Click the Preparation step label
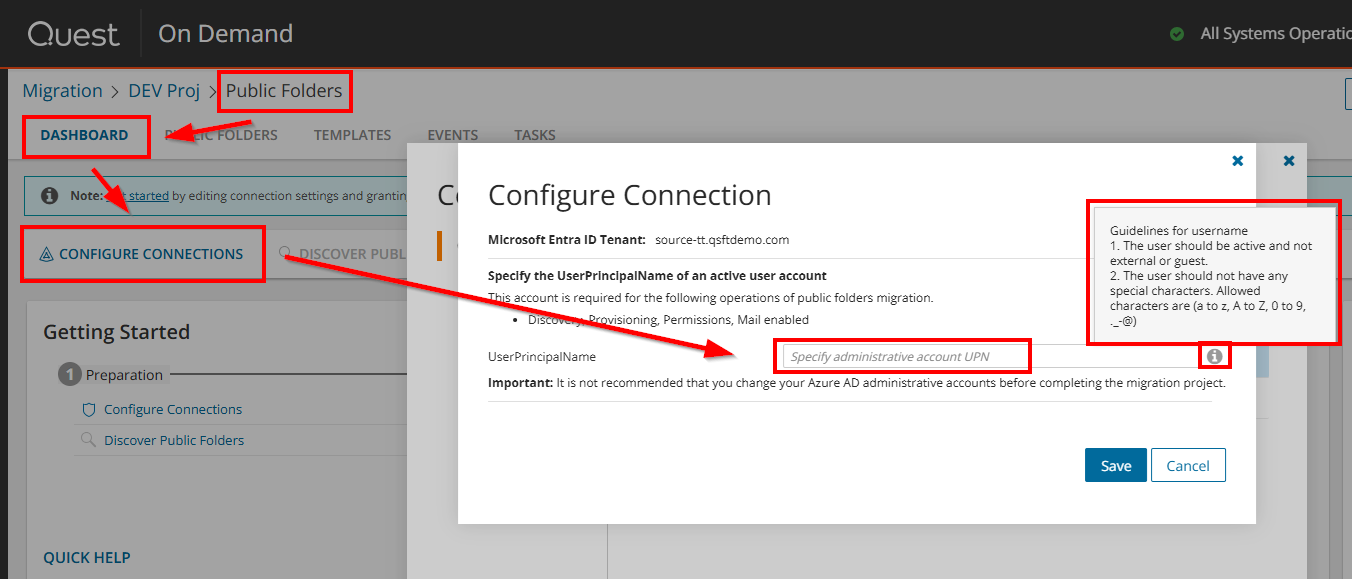The width and height of the screenshot is (1352, 579). (124, 375)
